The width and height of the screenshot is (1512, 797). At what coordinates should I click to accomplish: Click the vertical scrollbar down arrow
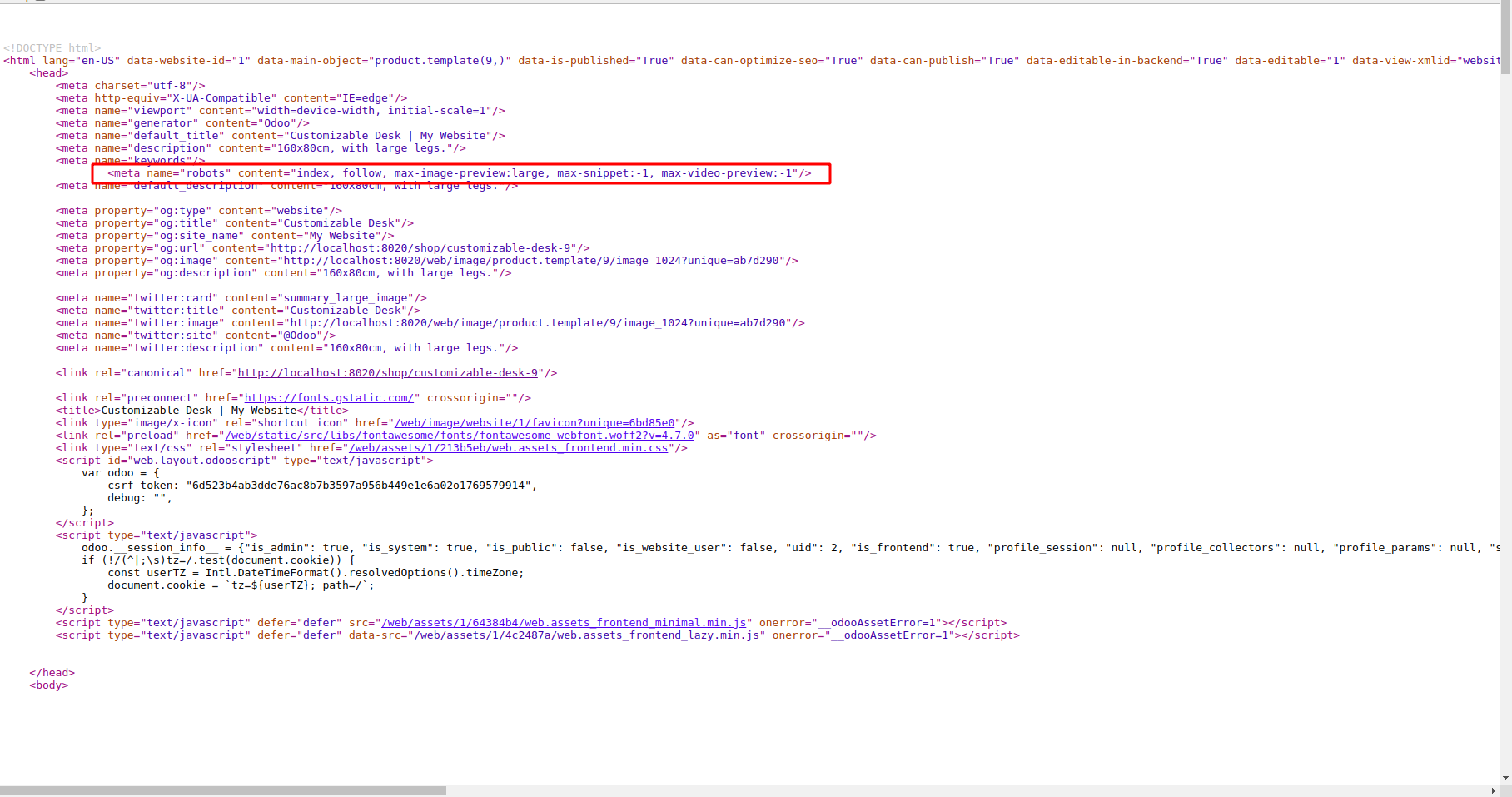(x=1505, y=778)
